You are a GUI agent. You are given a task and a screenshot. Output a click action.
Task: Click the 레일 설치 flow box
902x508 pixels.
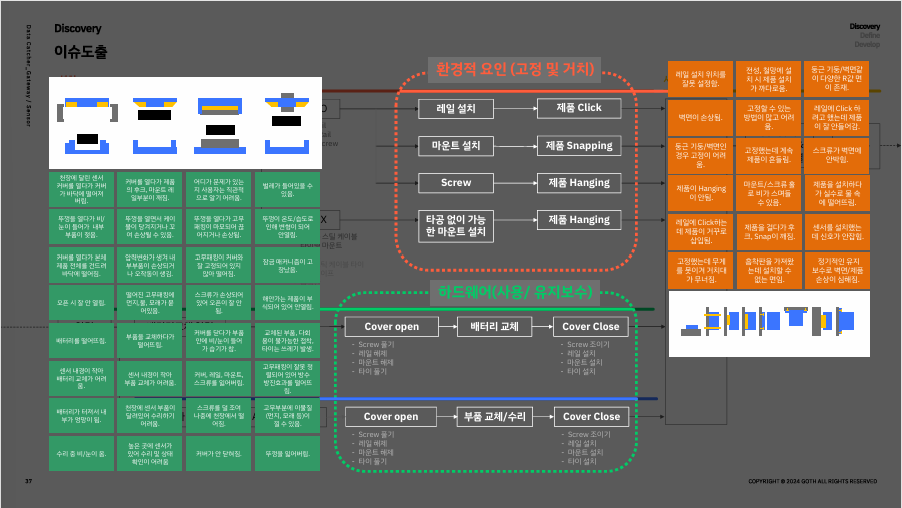(x=456, y=109)
